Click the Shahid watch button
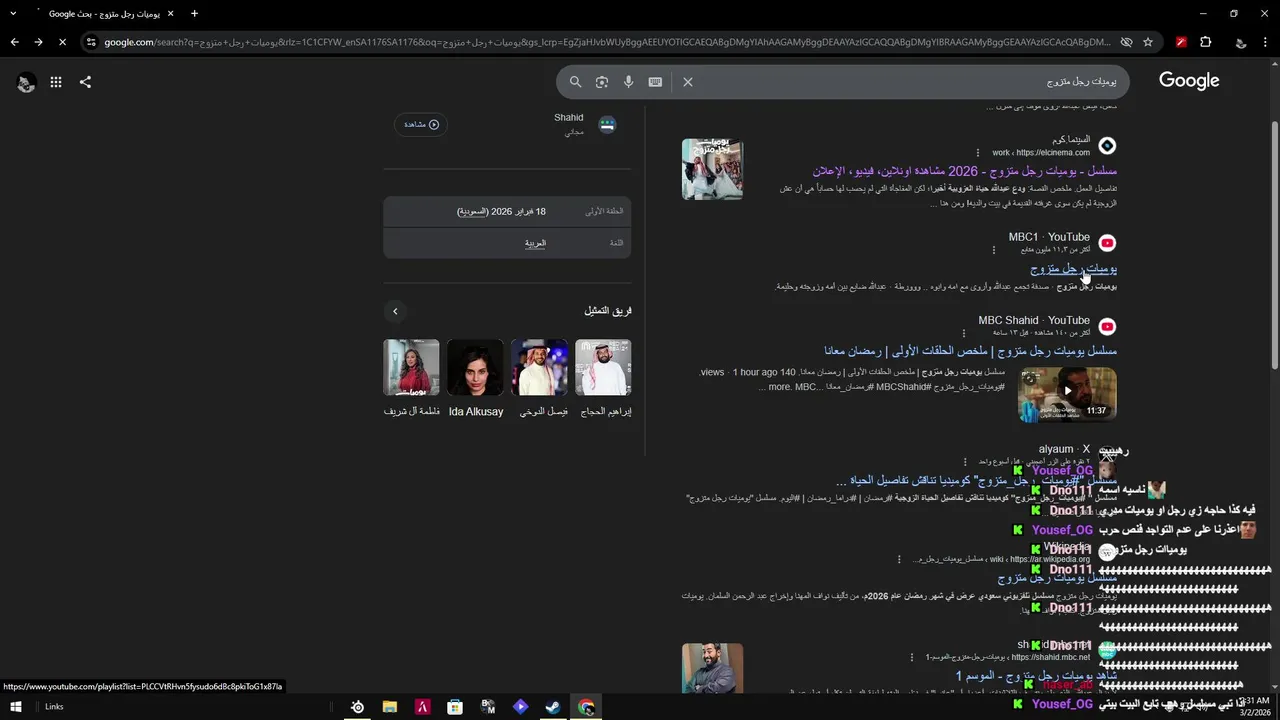This screenshot has height=720, width=1280. point(421,124)
